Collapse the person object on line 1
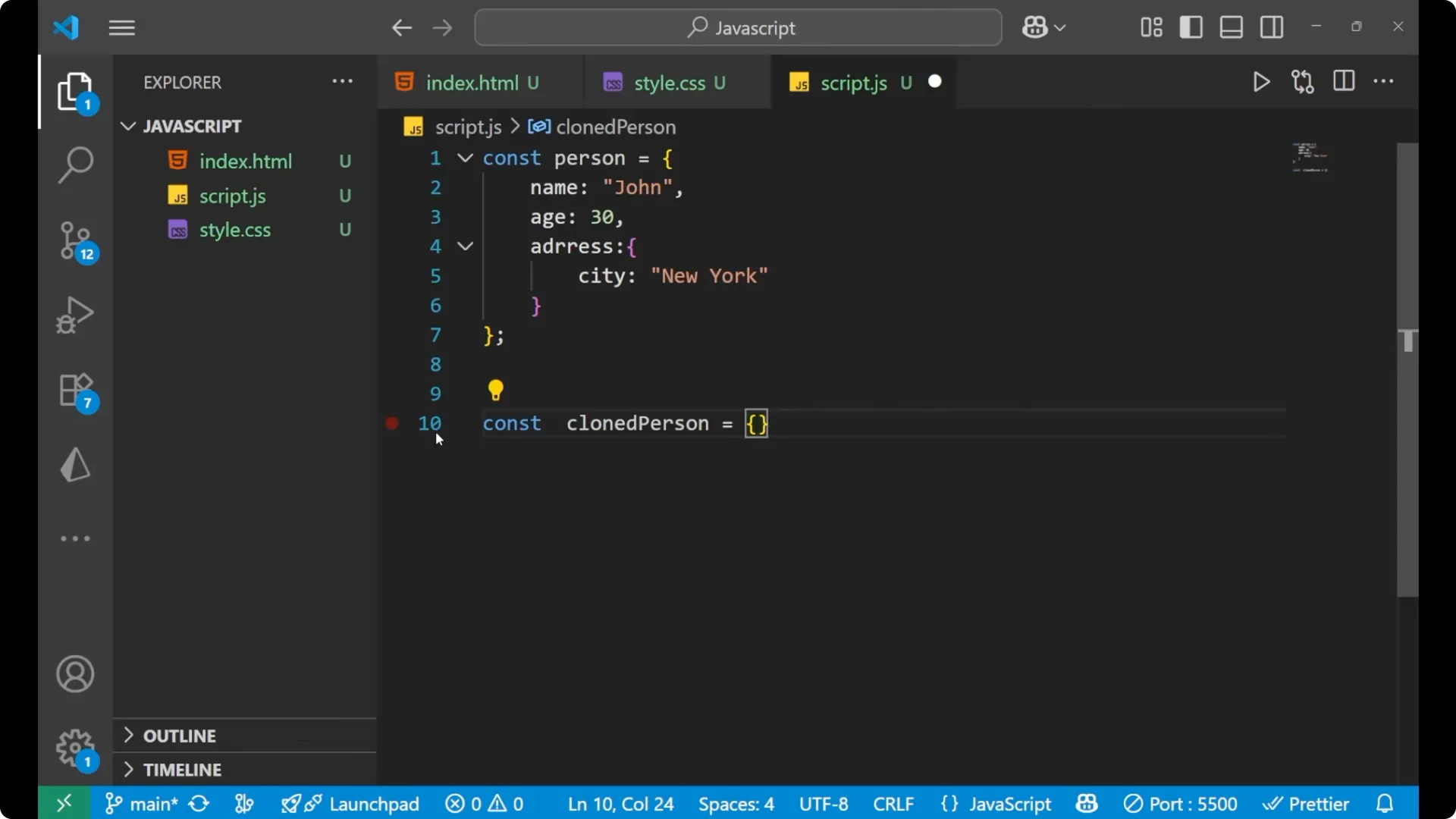Screen dimensions: 1456x819 point(464,158)
